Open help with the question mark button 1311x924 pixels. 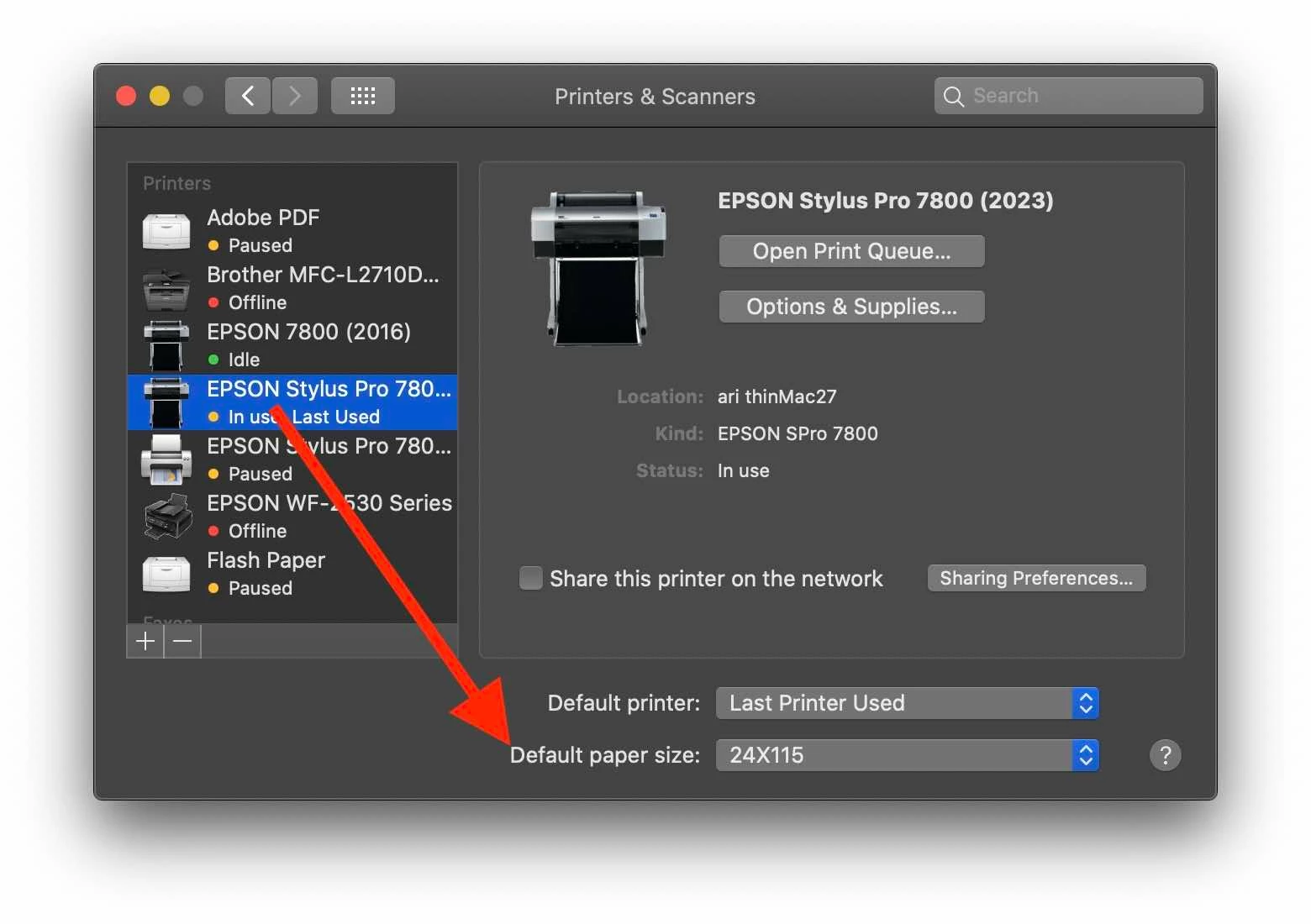pyautogui.click(x=1165, y=755)
